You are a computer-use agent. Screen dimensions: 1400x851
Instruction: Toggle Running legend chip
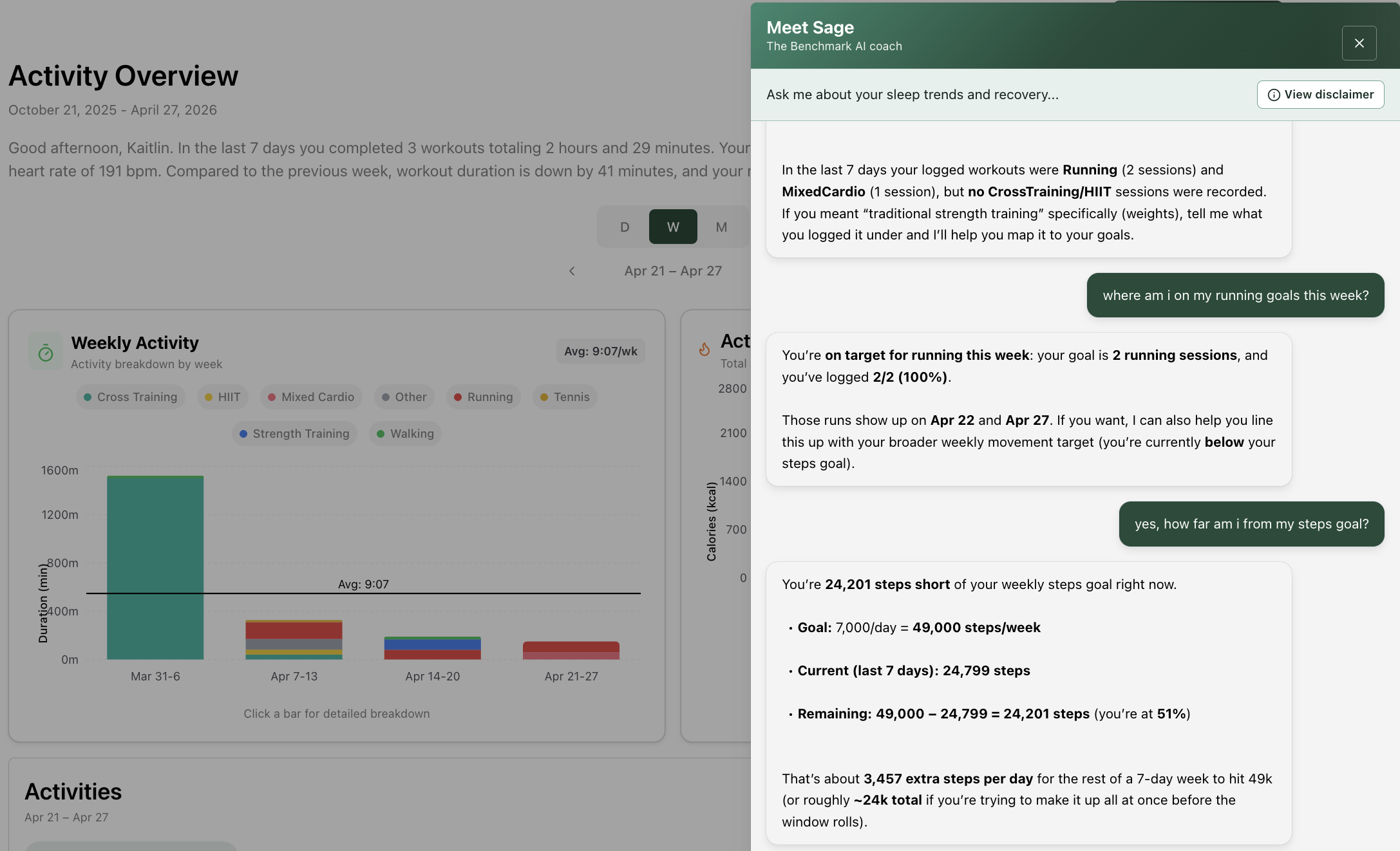[x=484, y=397]
